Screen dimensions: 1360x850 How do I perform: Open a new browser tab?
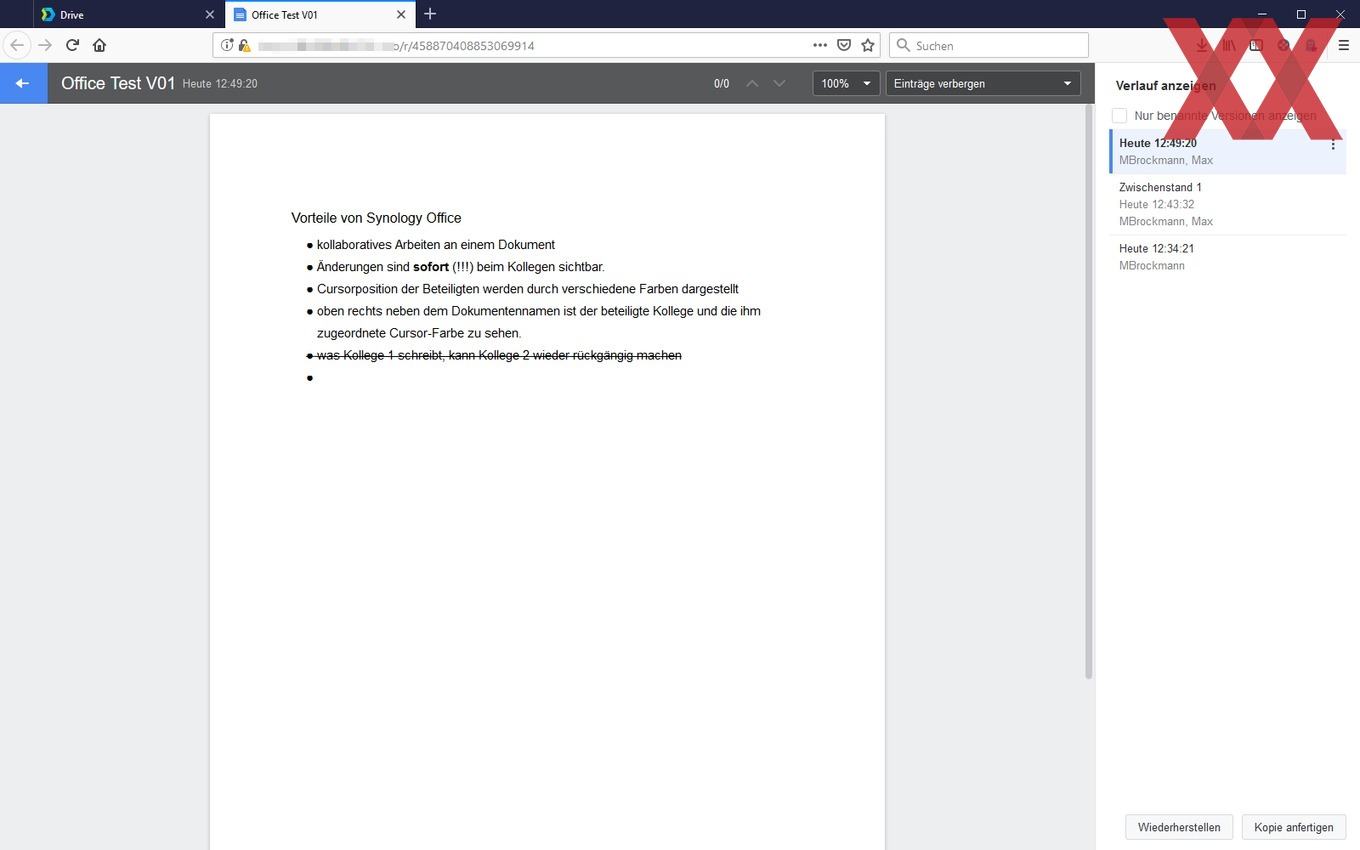coord(430,14)
